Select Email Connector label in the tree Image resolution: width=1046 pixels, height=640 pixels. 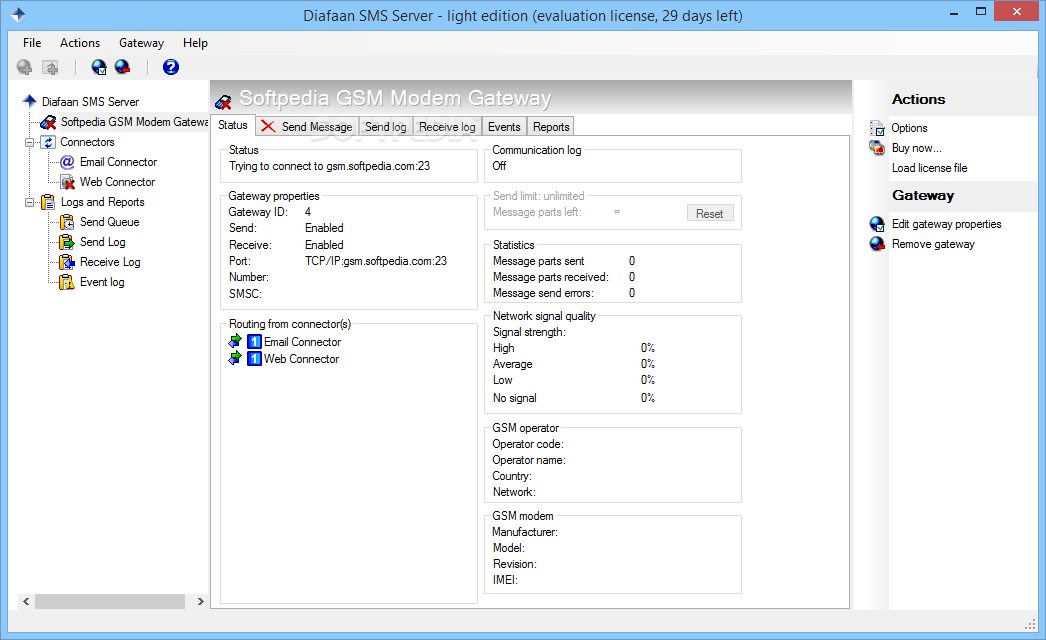point(119,162)
